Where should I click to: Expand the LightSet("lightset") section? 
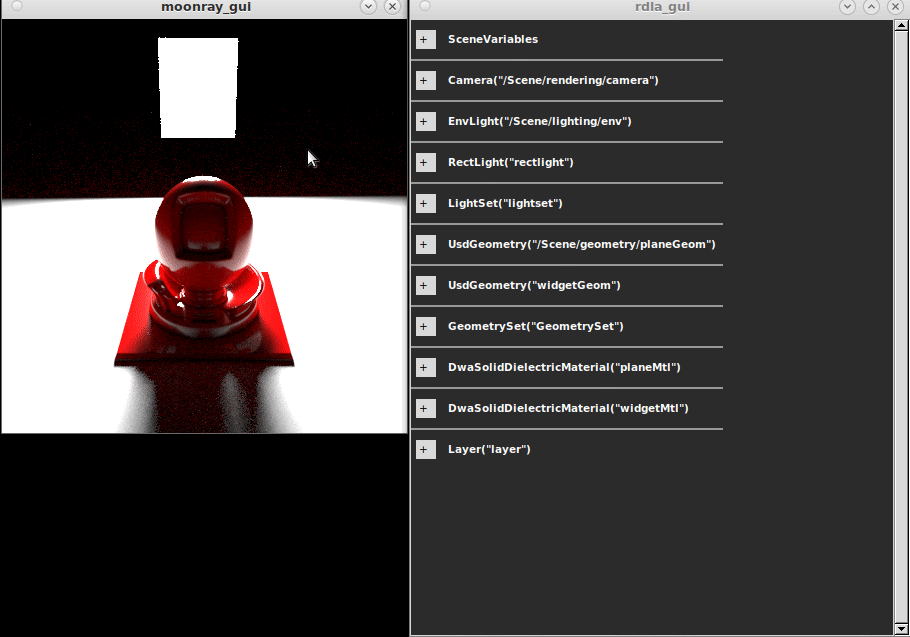tap(425, 204)
